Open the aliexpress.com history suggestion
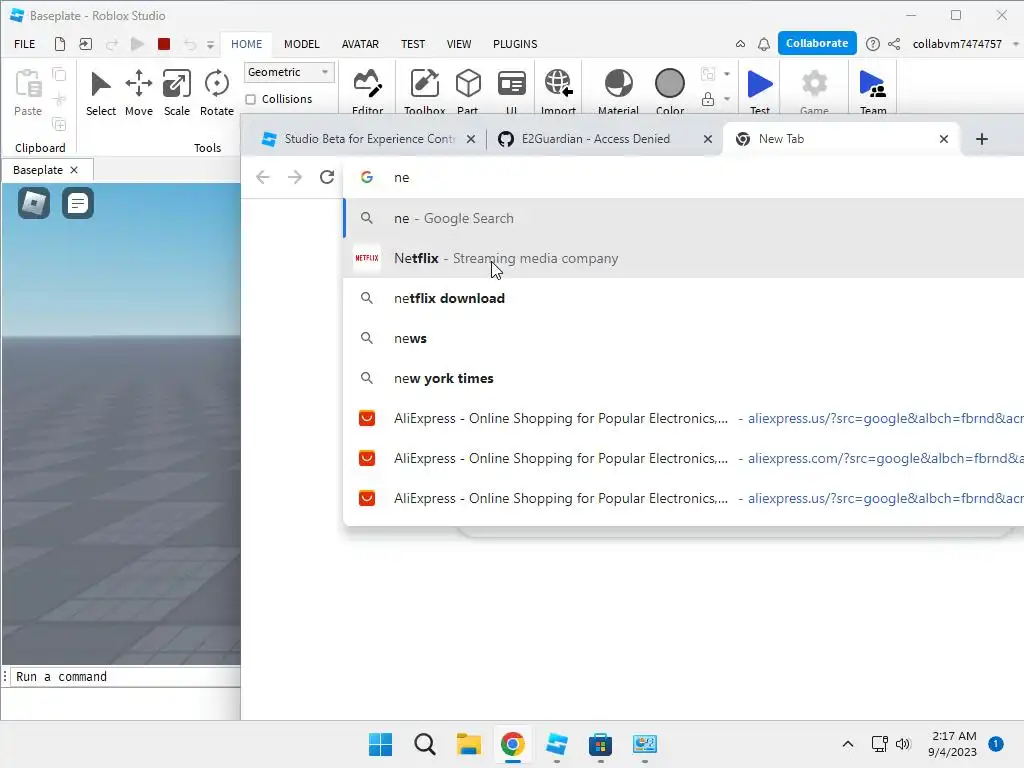This screenshot has height=768, width=1024. (x=683, y=458)
